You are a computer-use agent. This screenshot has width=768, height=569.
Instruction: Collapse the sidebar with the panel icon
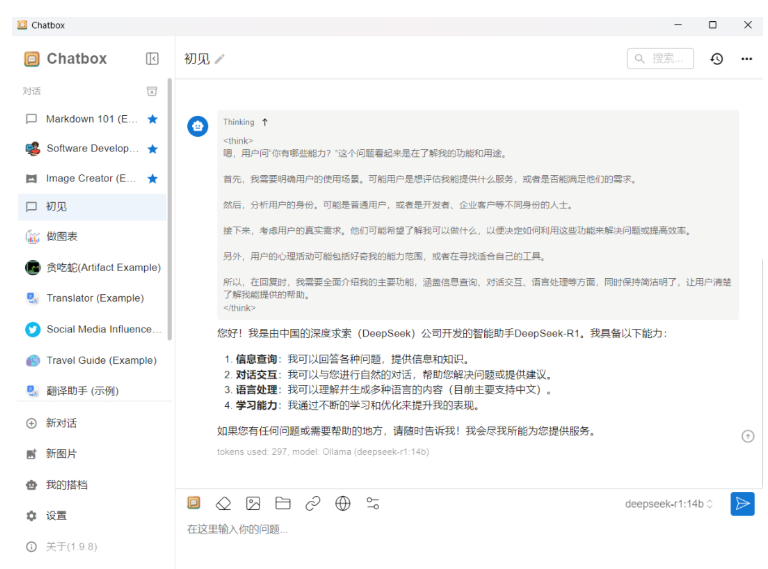(152, 59)
